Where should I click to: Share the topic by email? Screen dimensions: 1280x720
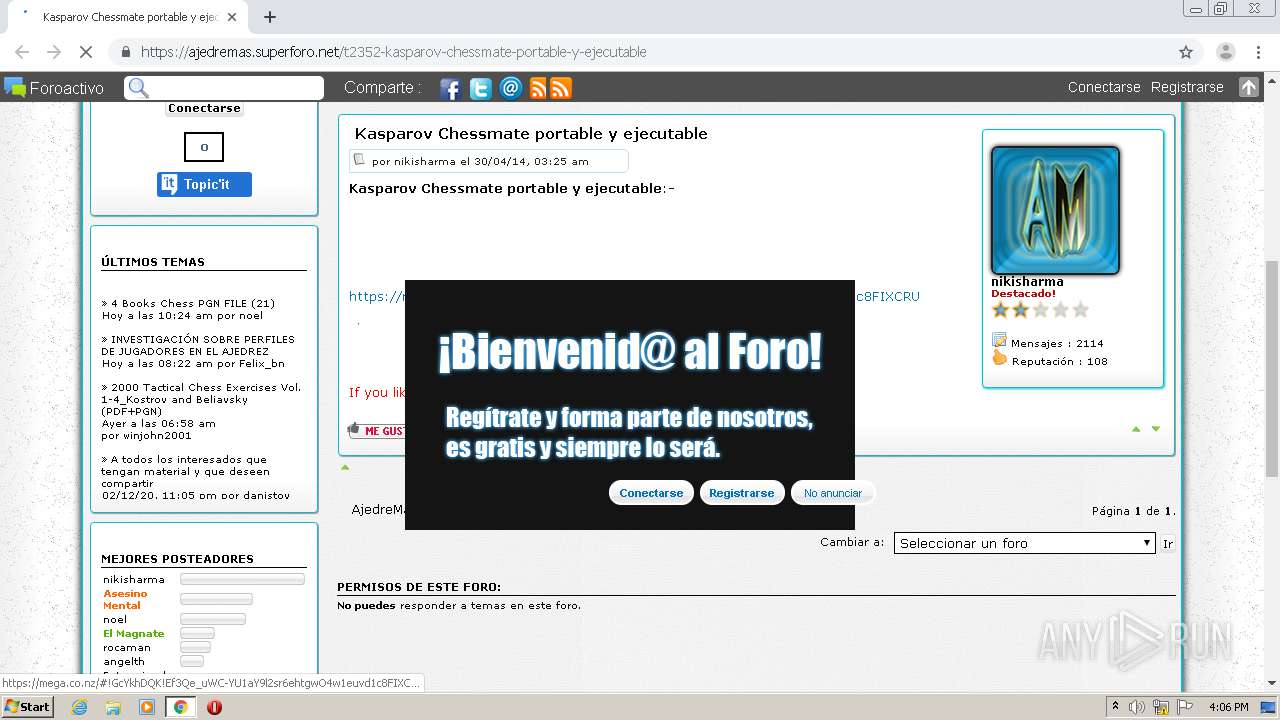click(511, 88)
